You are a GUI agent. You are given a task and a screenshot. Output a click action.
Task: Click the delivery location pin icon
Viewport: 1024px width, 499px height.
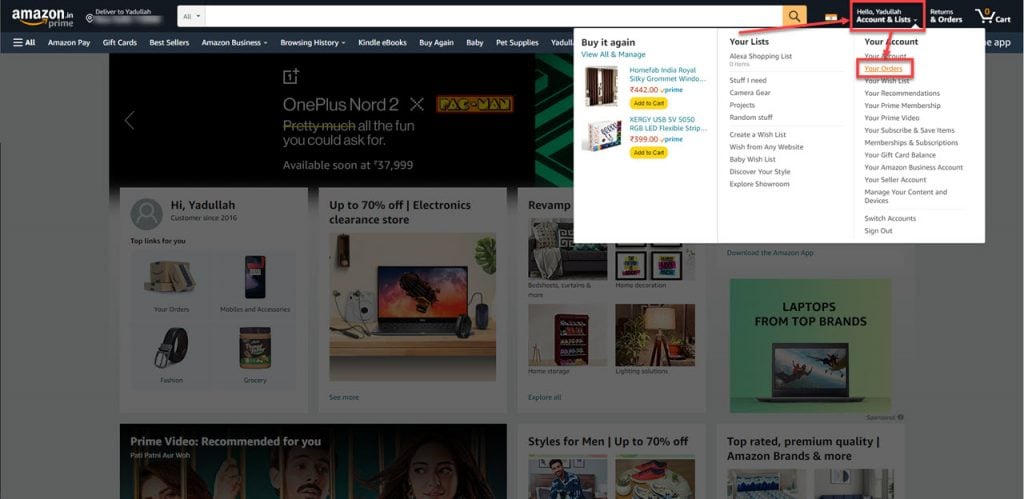pyautogui.click(x=89, y=18)
